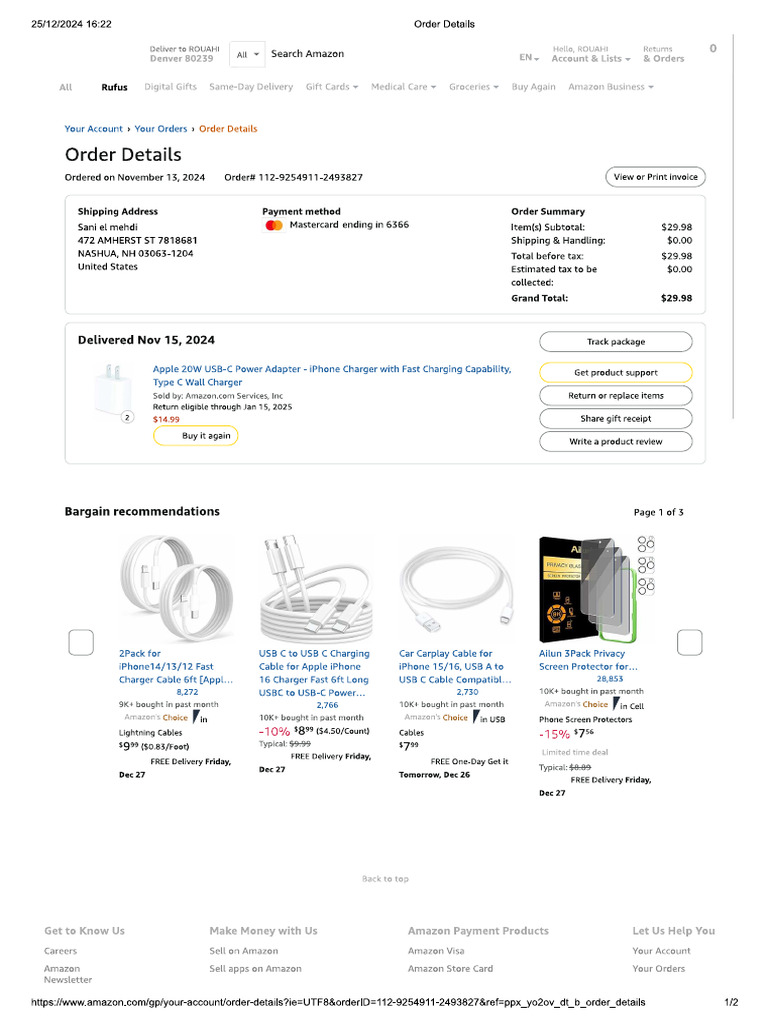The width and height of the screenshot is (768, 1024).
Task: Click View or Print invoice button
Action: coord(655,177)
